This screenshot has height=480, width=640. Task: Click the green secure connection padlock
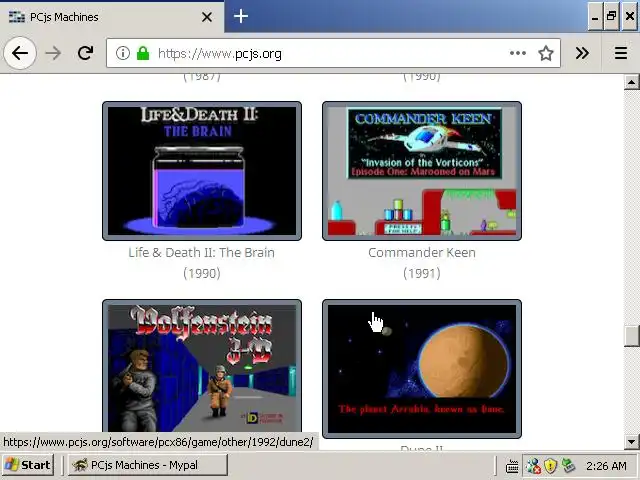coord(143,53)
